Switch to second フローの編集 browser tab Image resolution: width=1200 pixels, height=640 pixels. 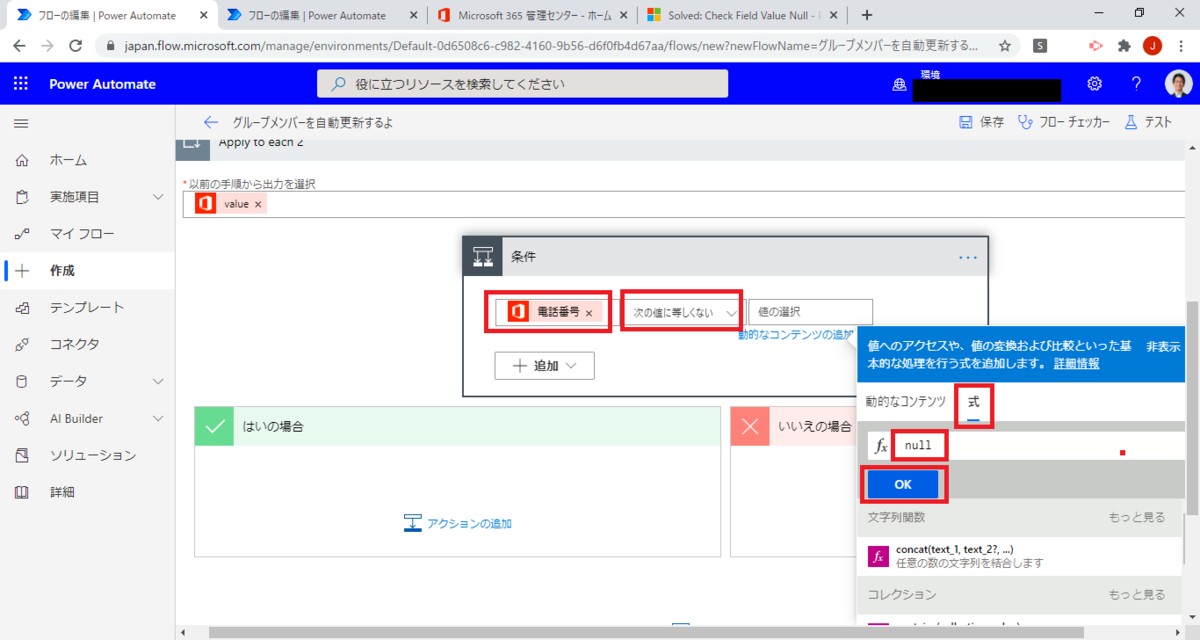324,15
